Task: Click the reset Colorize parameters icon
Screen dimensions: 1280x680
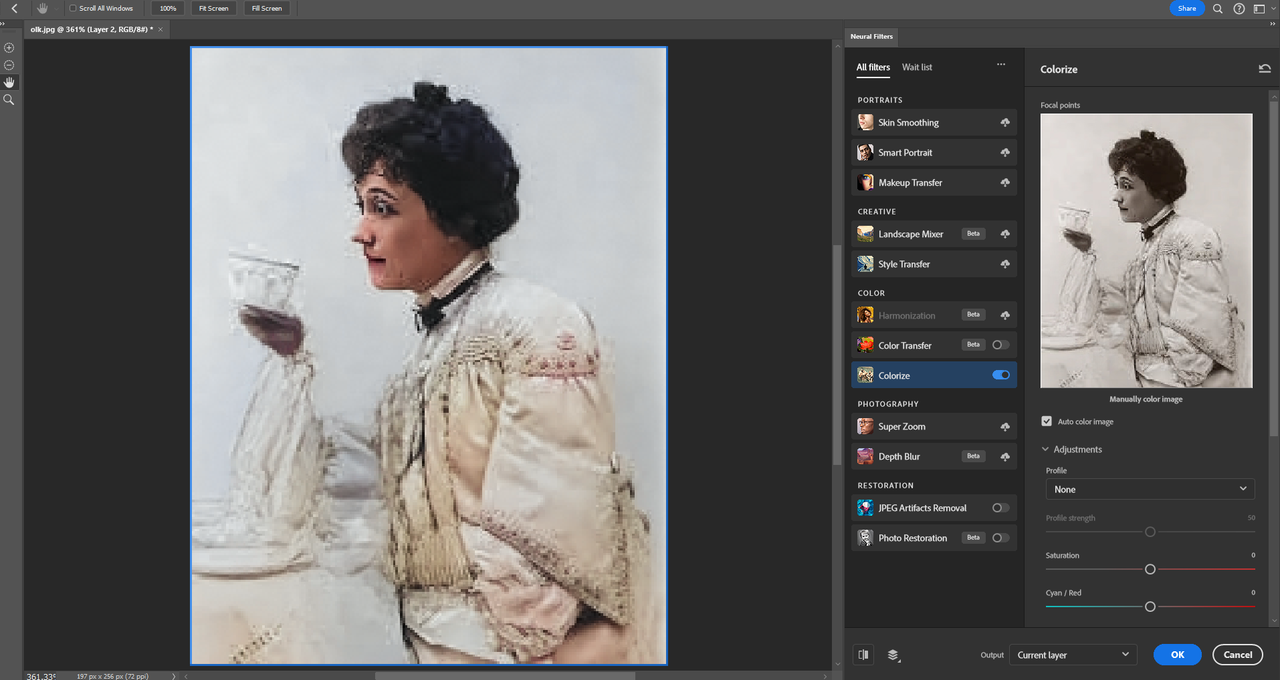Action: [x=1265, y=69]
